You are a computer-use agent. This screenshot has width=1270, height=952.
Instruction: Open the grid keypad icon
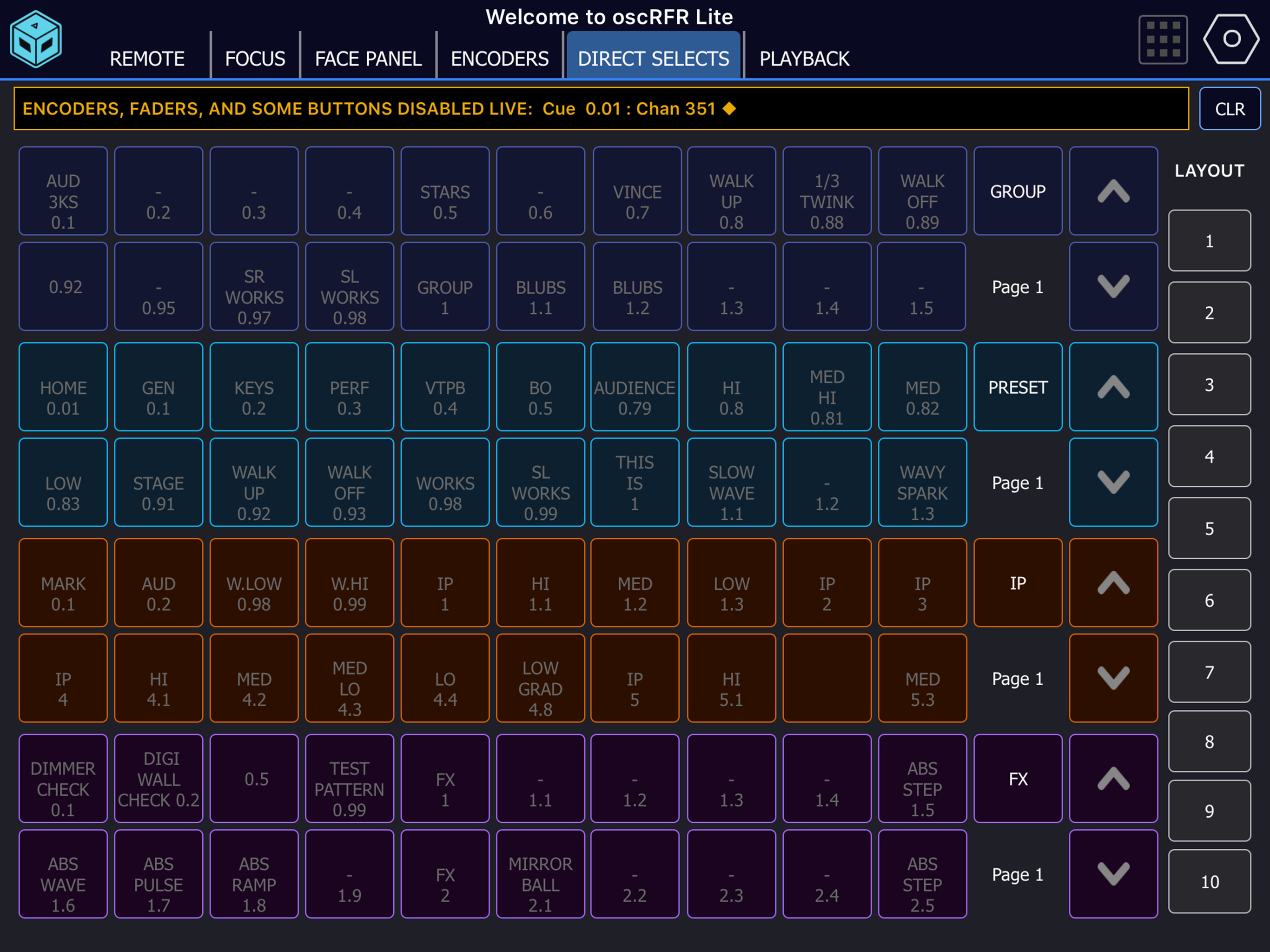coord(1163,39)
